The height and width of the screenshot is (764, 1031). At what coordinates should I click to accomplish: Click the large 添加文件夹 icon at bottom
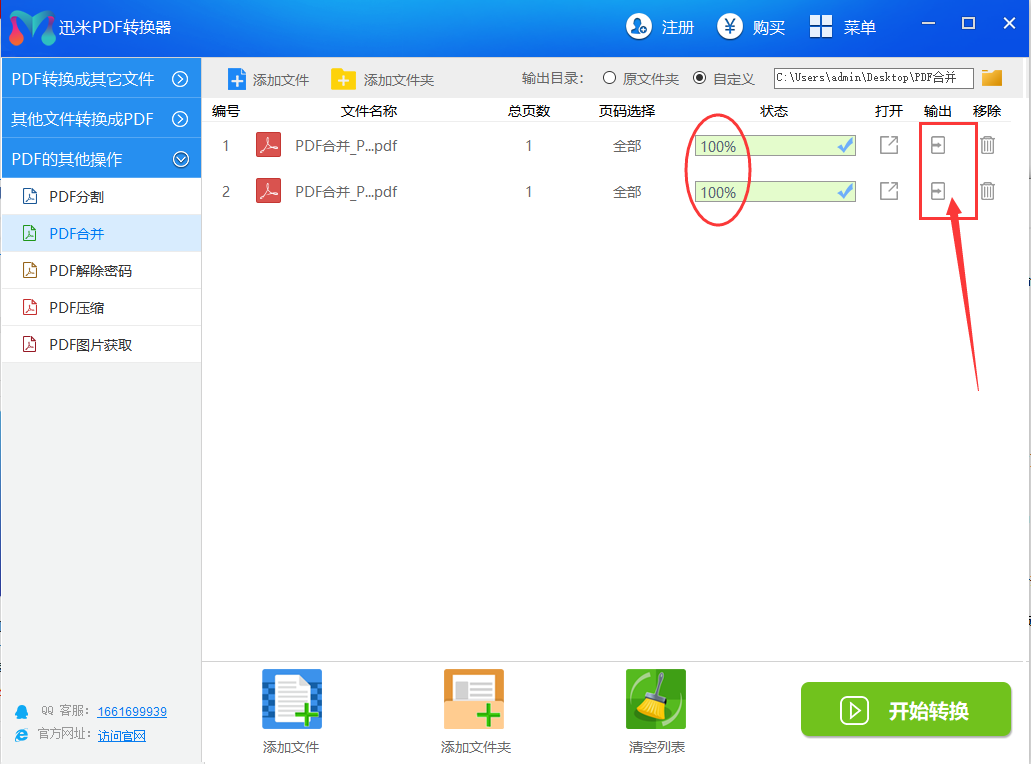click(474, 699)
